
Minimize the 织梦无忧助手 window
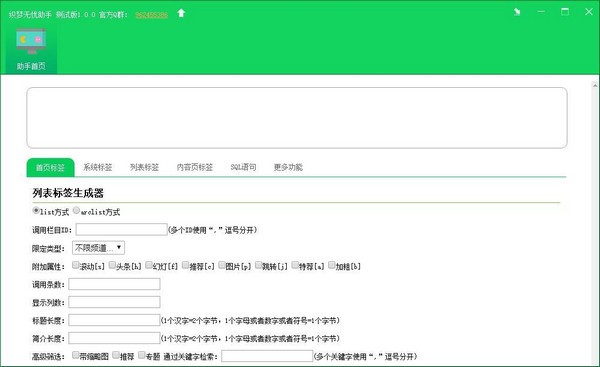click(541, 12)
